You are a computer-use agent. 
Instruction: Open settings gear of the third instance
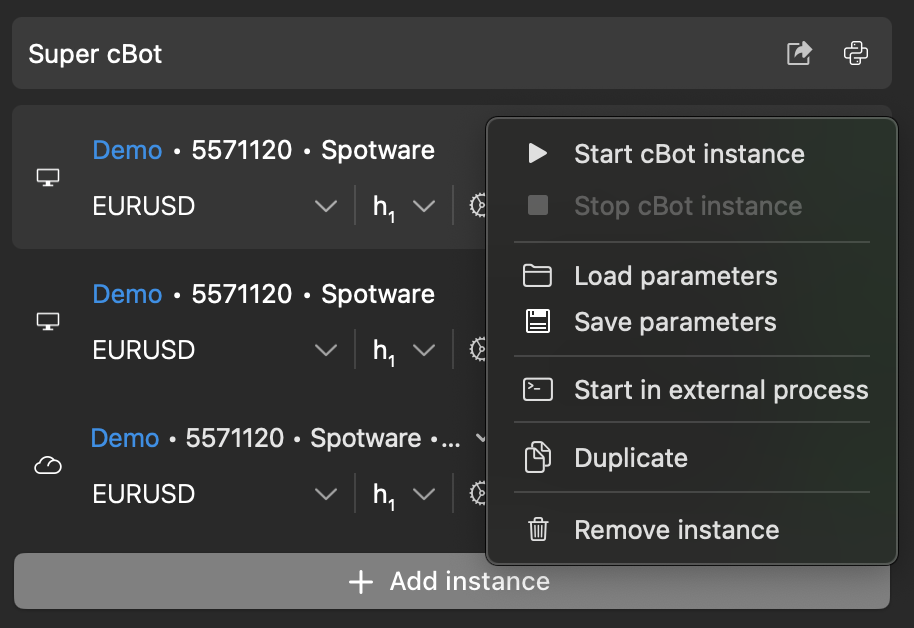[x=478, y=494]
